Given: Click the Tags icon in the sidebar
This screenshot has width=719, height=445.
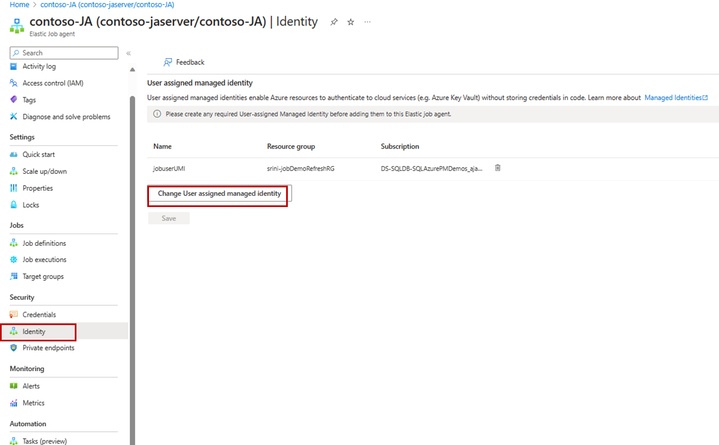Looking at the screenshot, I should (14, 100).
